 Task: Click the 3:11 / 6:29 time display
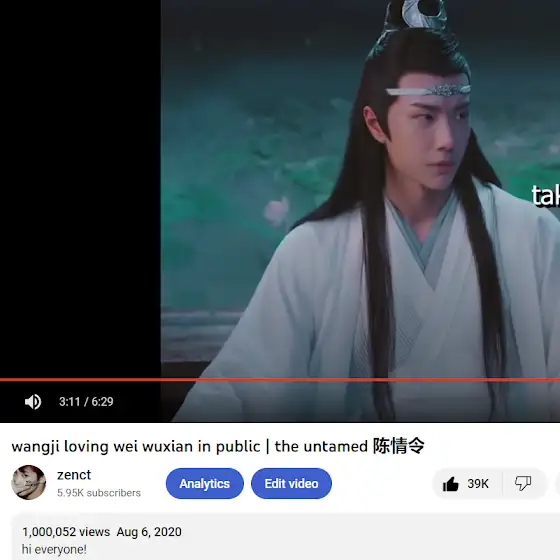[86, 402]
